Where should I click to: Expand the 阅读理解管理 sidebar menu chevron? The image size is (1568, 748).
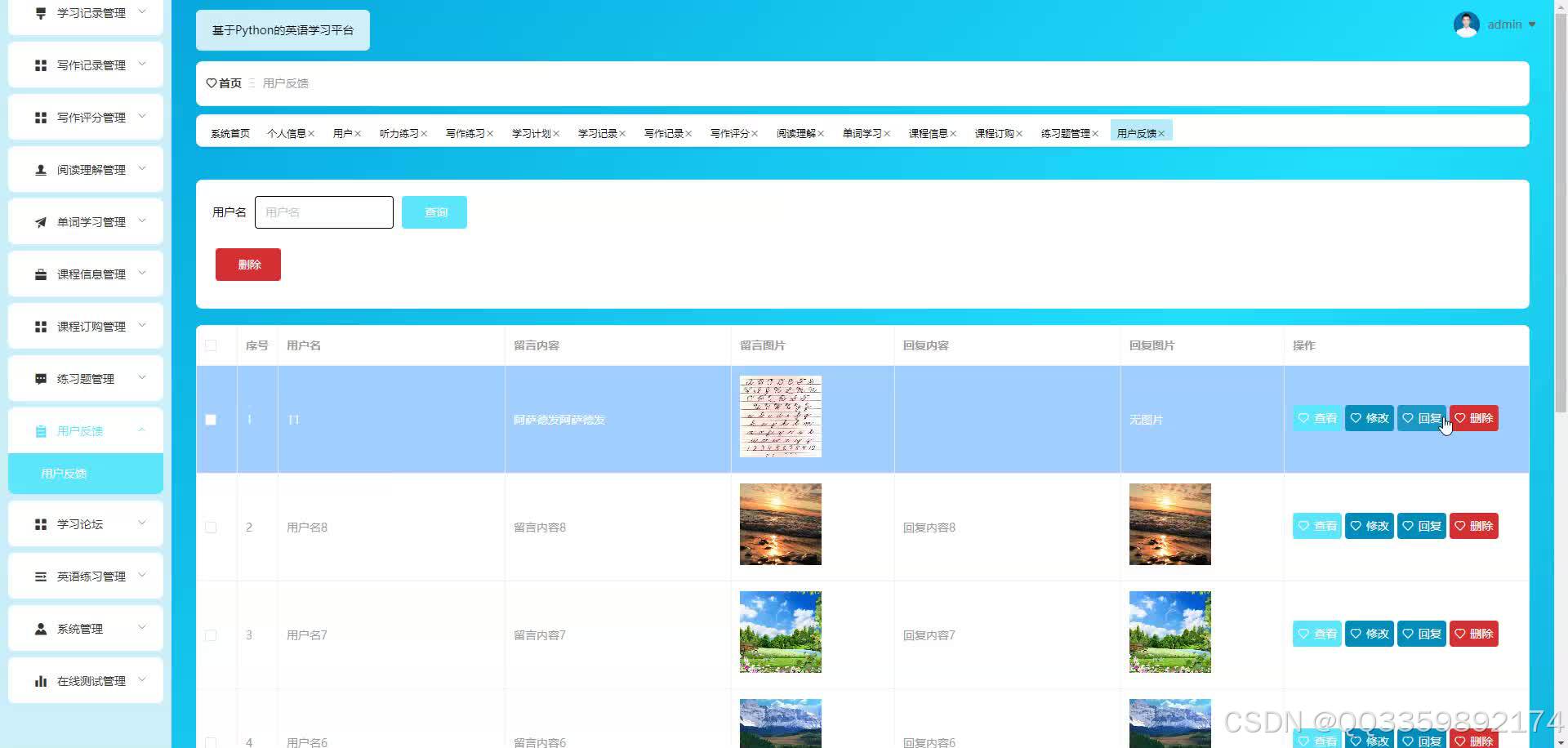[x=142, y=169]
